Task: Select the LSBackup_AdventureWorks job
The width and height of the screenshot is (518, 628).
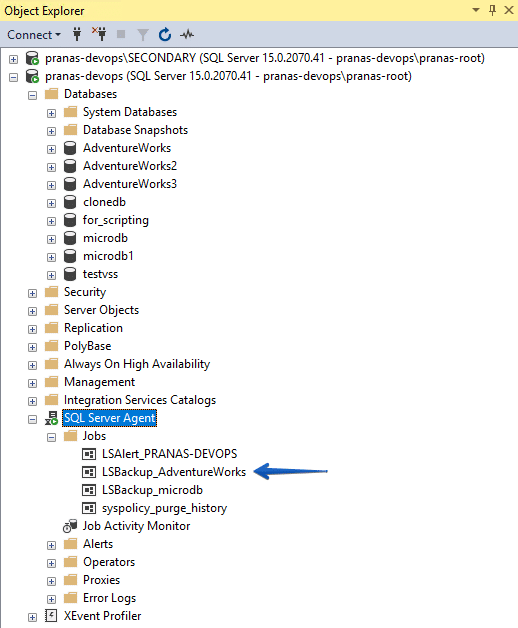Action: point(174,472)
